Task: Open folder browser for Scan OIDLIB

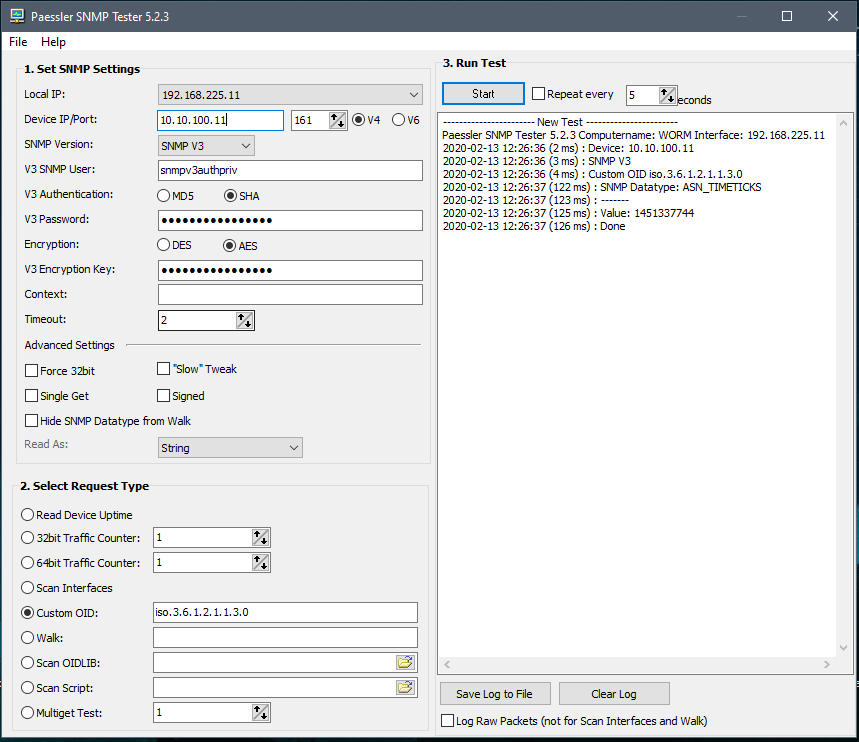Action: click(405, 663)
